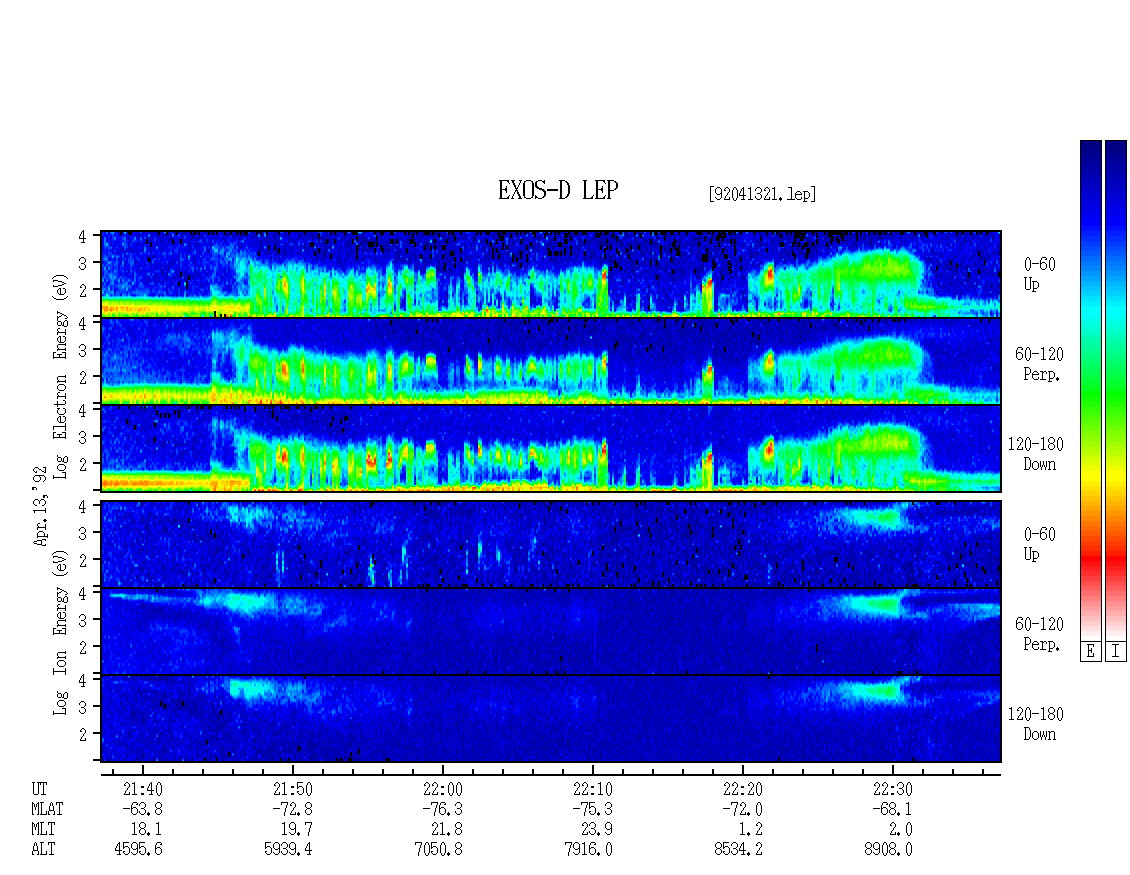Click the MLAT value '-75.3'
This screenshot has width=1130, height=875.
click(x=592, y=809)
